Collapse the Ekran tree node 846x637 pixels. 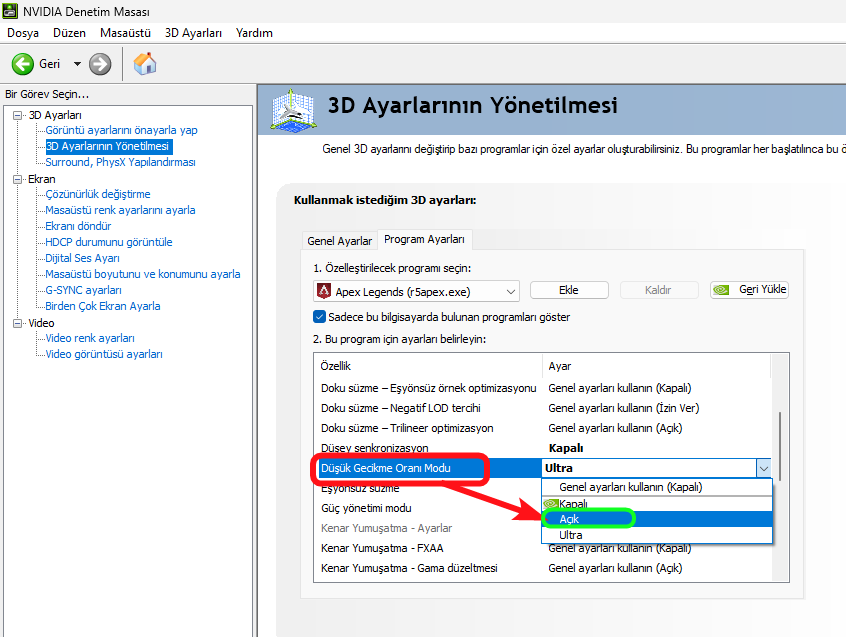click(18, 179)
